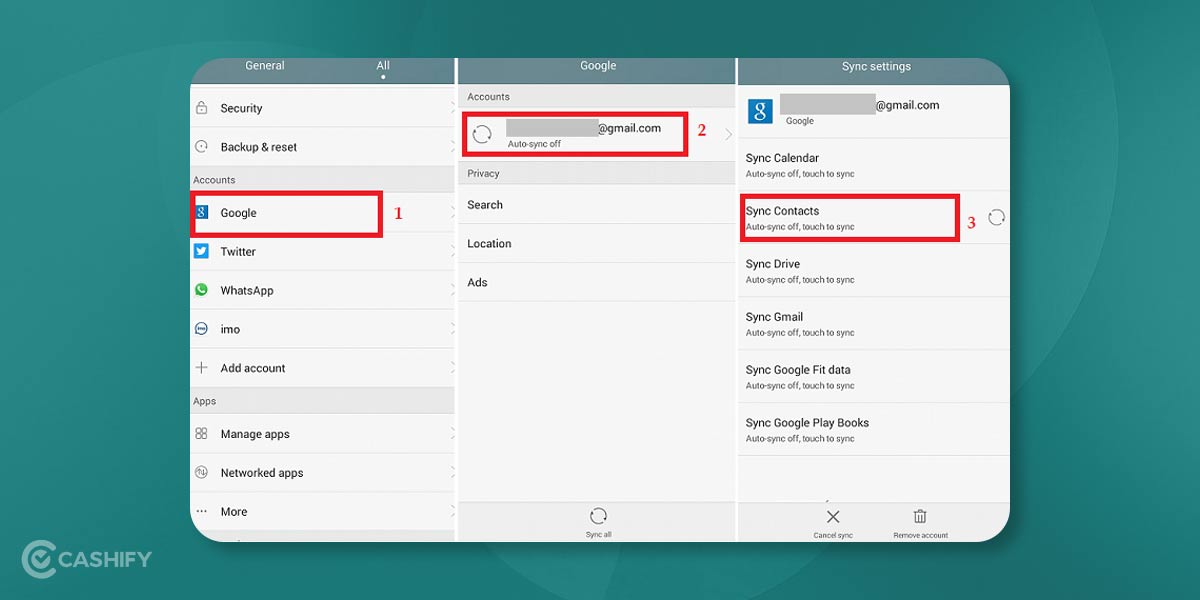
Task: Tap the sync icon beside the gmail account
Action: [x=482, y=135]
